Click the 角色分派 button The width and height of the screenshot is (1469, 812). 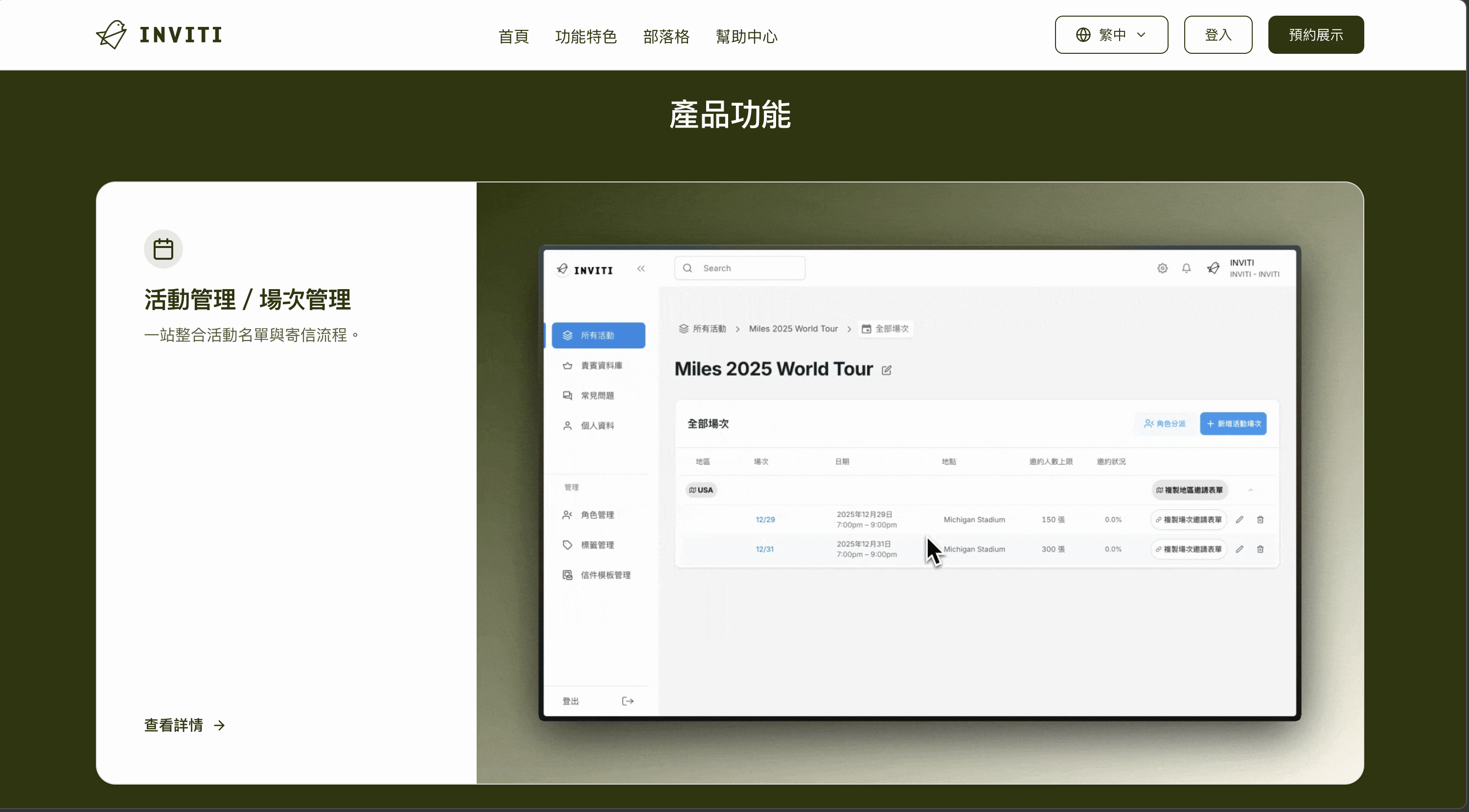[1165, 424]
